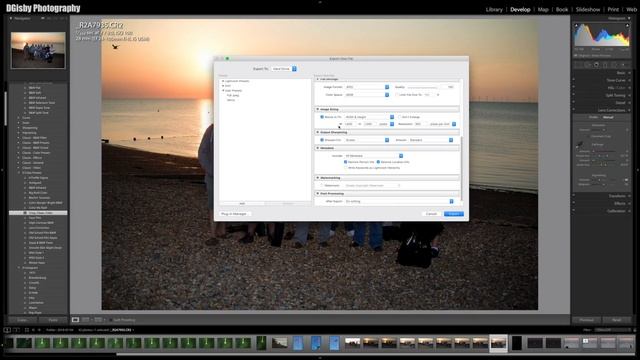Viewport: 640px width, 360px height.
Task: Select the Graduated Filter tool
Action: click(x=605, y=65)
